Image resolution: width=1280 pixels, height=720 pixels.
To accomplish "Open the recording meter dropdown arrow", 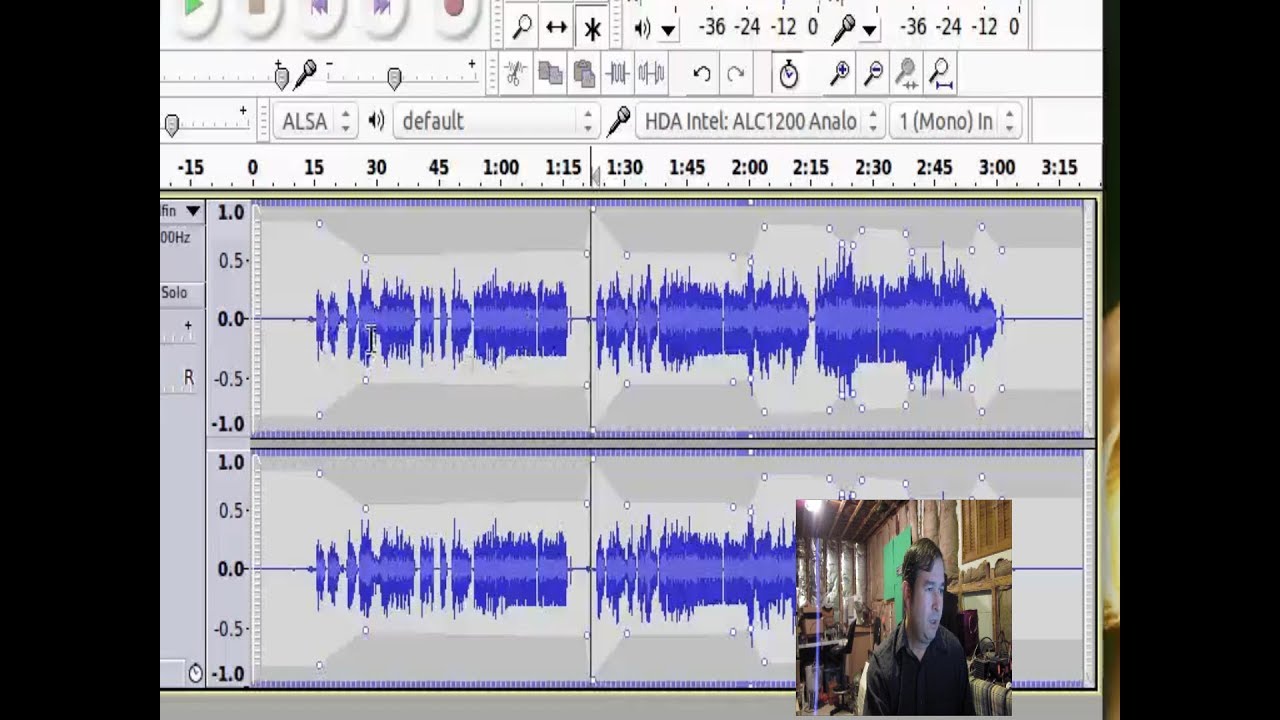I will coord(869,30).
